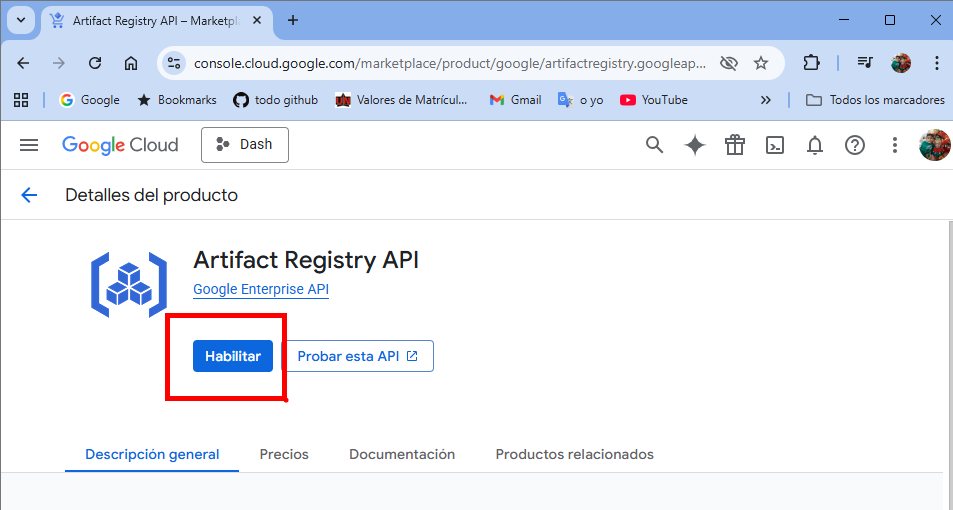Click the Habilitar button
This screenshot has height=510, width=953.
click(x=233, y=356)
